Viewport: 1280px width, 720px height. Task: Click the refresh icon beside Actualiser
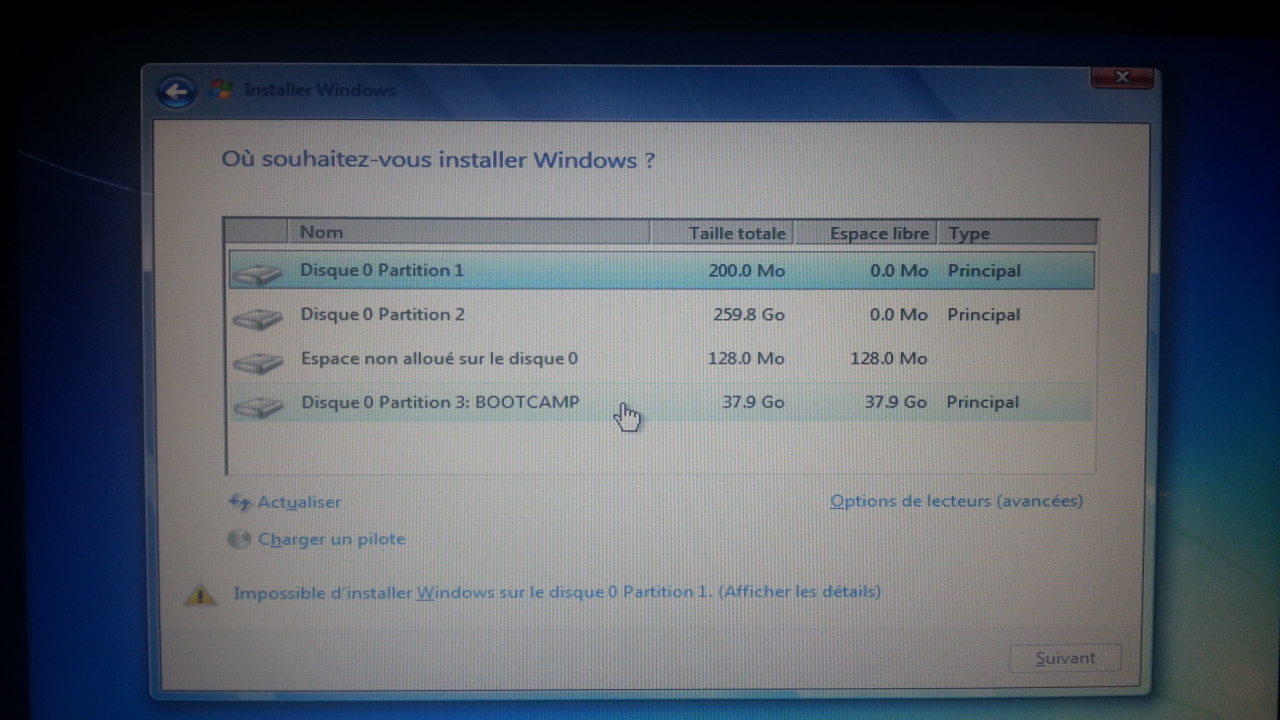[239, 502]
